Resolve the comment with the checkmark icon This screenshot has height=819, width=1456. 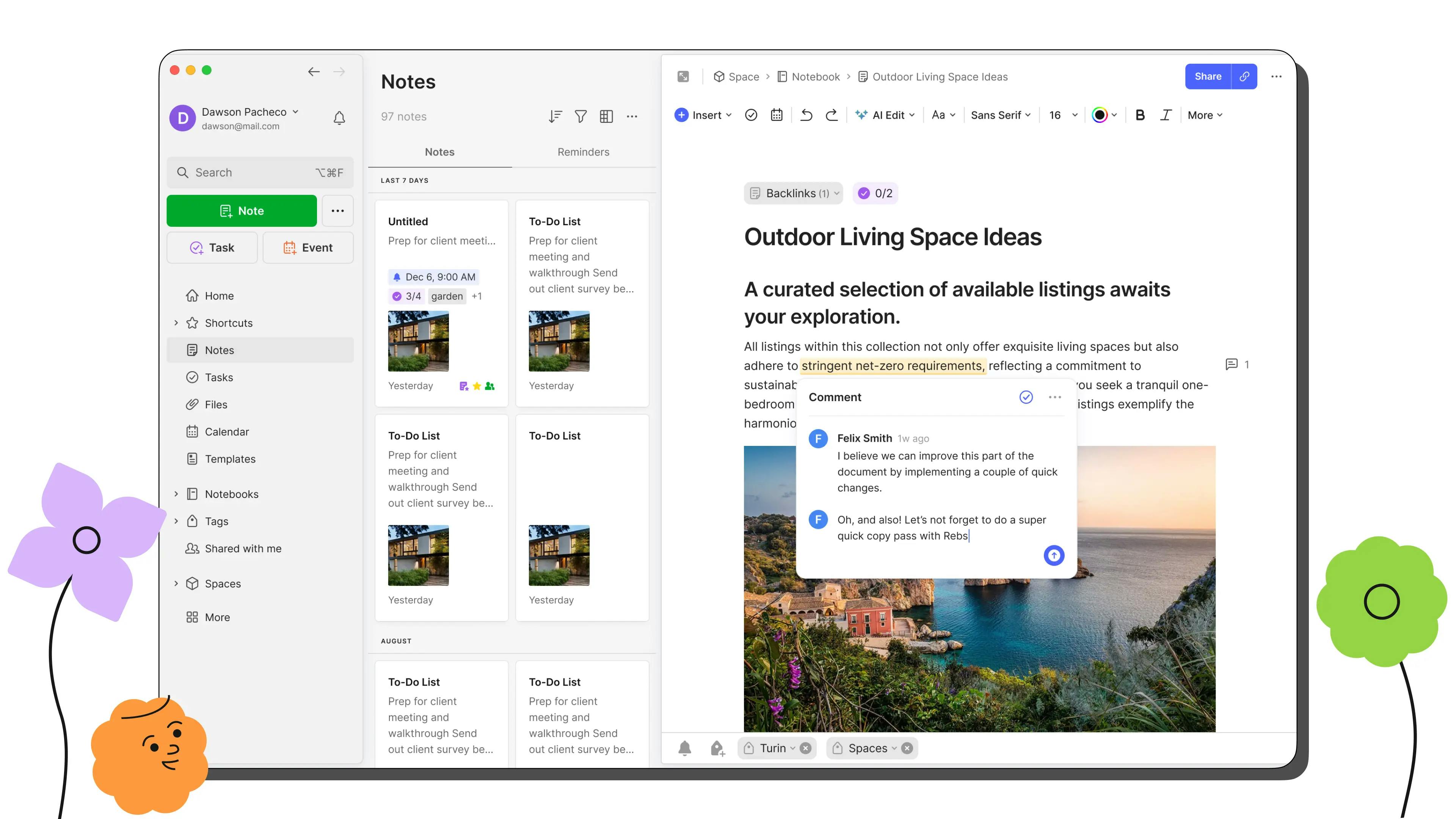[x=1026, y=397]
